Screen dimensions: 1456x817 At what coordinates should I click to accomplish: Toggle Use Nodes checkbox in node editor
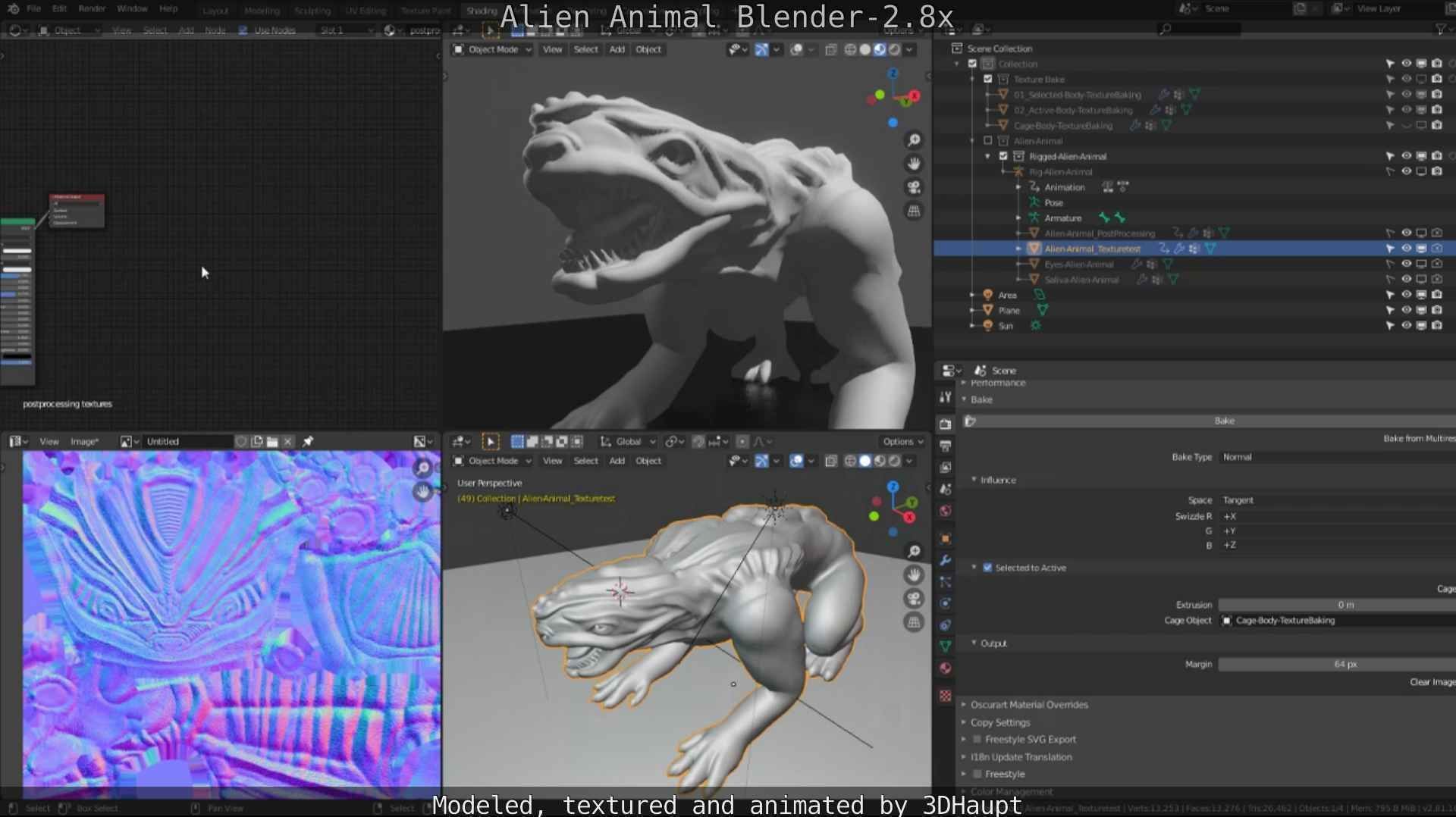point(243,30)
